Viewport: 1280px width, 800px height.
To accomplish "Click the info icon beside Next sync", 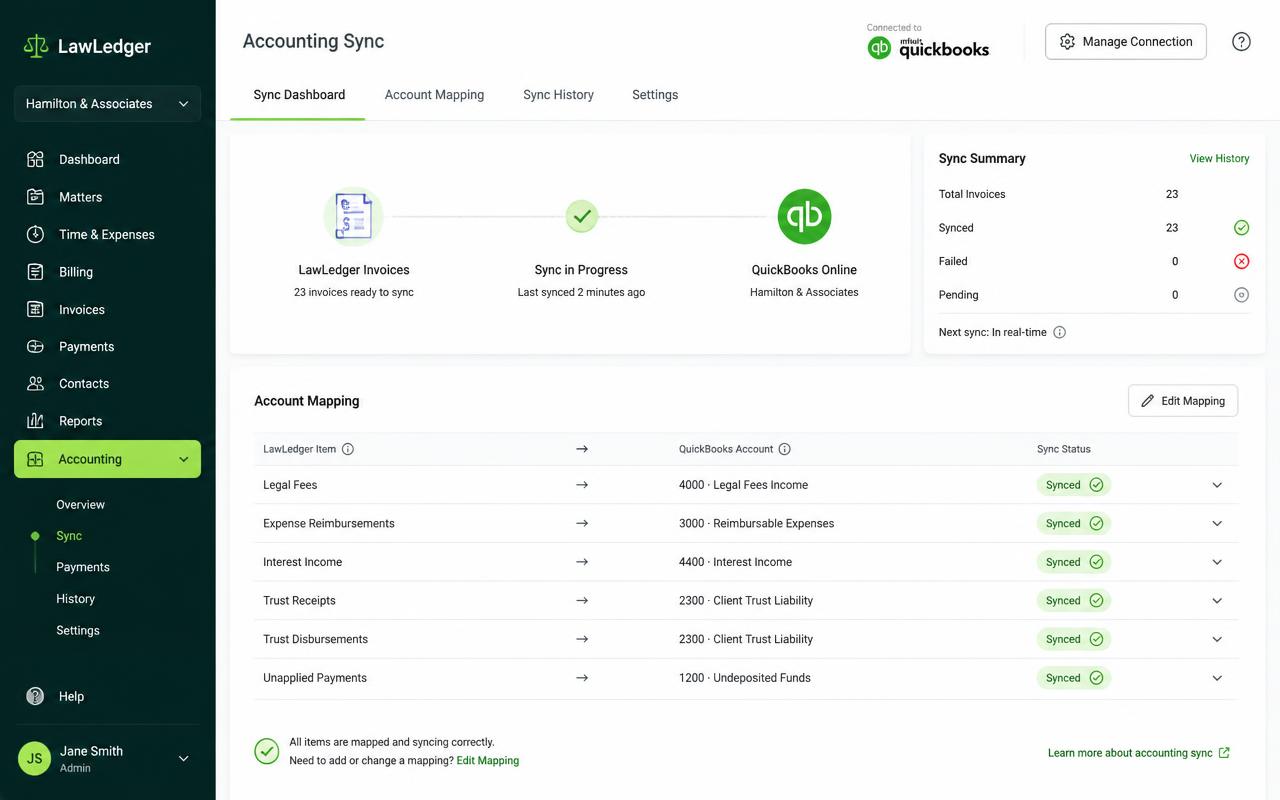I will [1060, 332].
